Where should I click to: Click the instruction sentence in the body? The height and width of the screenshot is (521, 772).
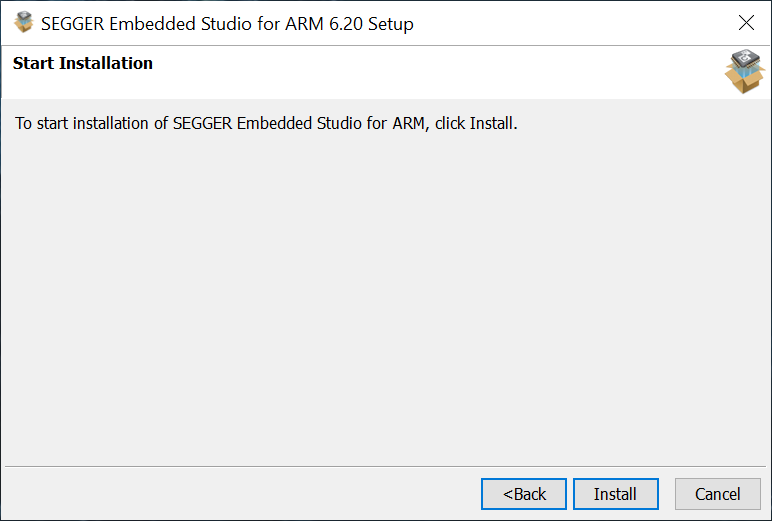tap(266, 125)
